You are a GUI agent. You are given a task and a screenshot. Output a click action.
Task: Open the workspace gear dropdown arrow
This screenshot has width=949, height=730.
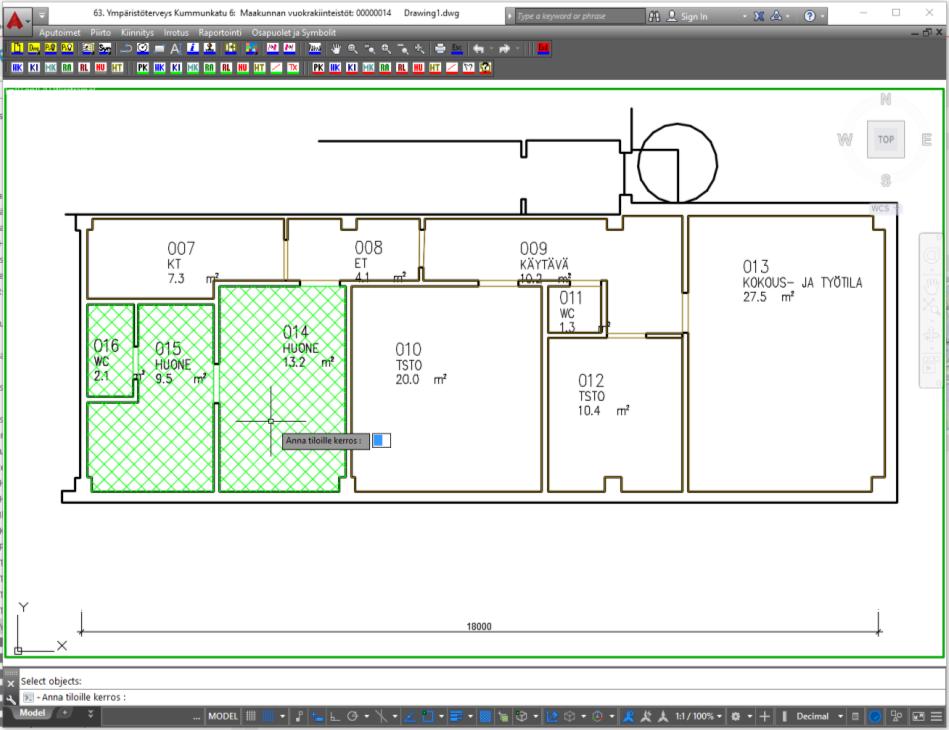point(749,717)
